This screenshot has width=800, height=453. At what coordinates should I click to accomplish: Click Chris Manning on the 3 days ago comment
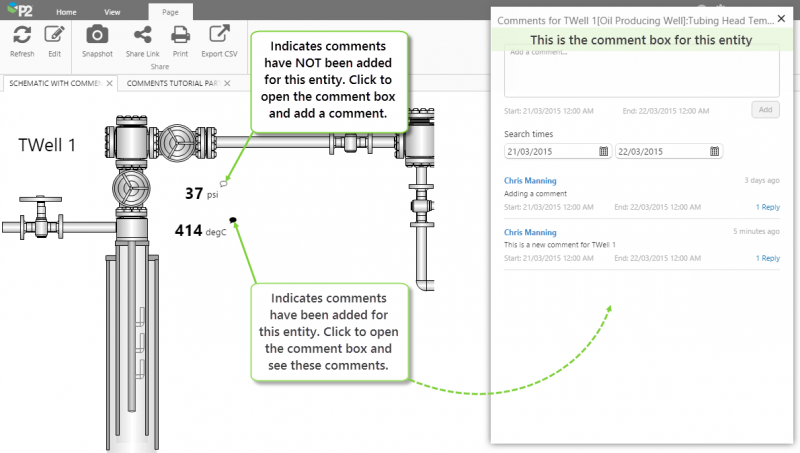tap(530, 181)
